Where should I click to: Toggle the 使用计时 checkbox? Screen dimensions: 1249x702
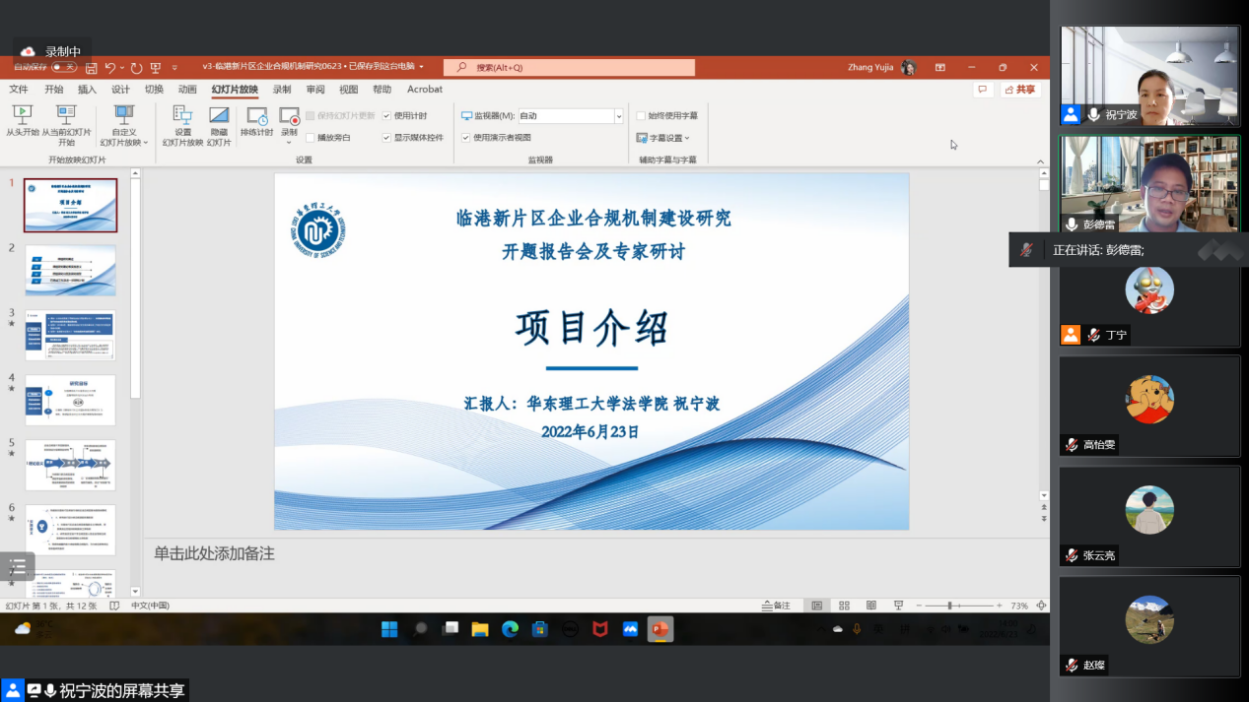(x=387, y=116)
